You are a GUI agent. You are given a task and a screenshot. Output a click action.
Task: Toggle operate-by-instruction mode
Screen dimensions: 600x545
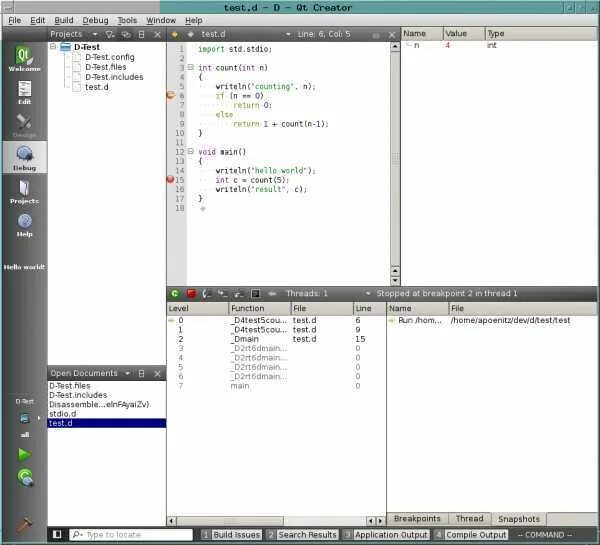(256, 294)
